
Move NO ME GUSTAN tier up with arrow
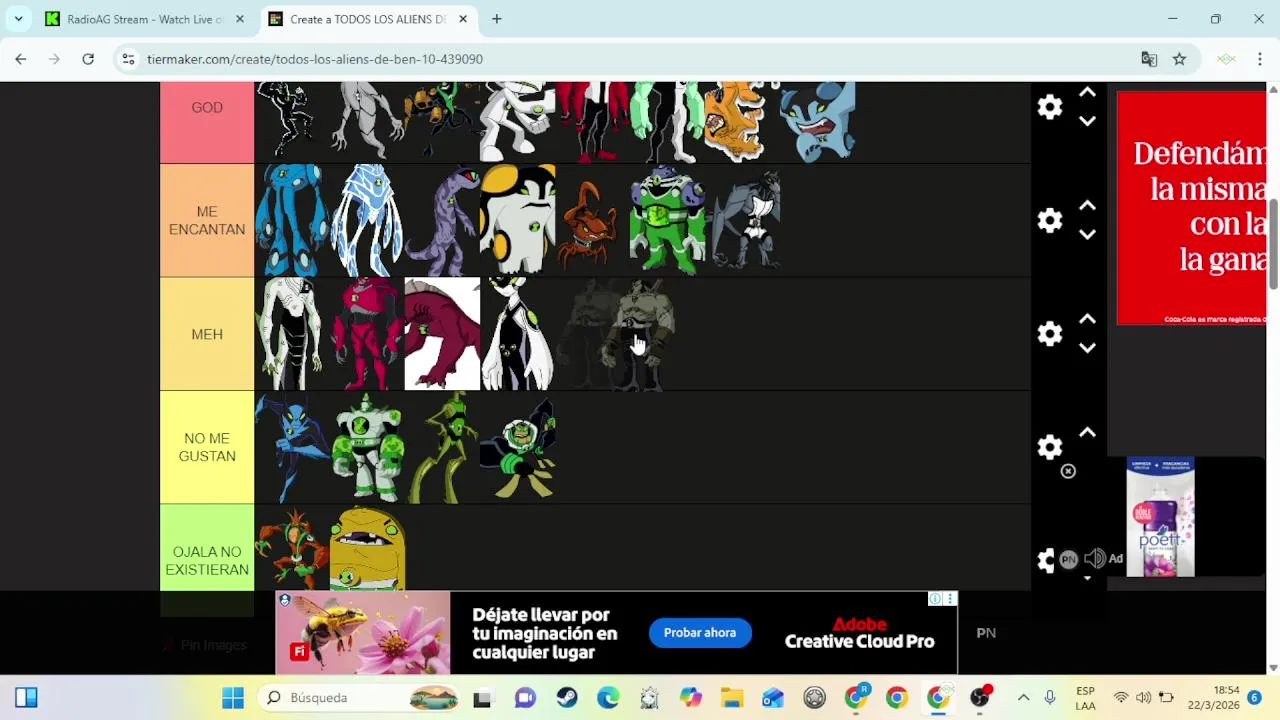[1087, 433]
